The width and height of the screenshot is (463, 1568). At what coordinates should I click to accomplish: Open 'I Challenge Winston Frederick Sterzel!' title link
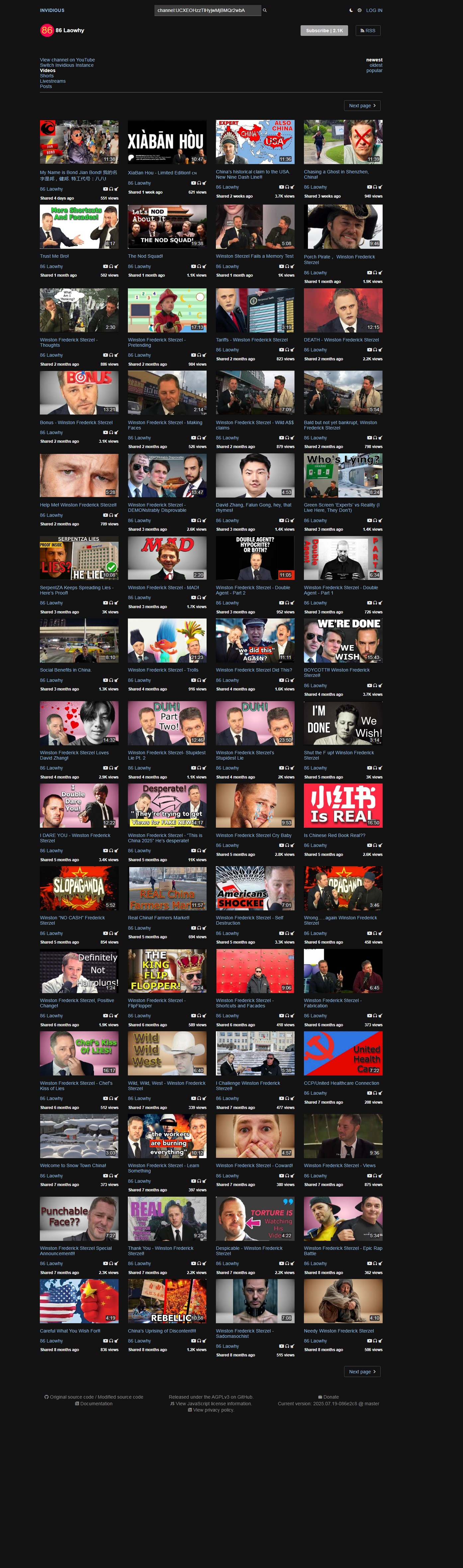[248, 1085]
